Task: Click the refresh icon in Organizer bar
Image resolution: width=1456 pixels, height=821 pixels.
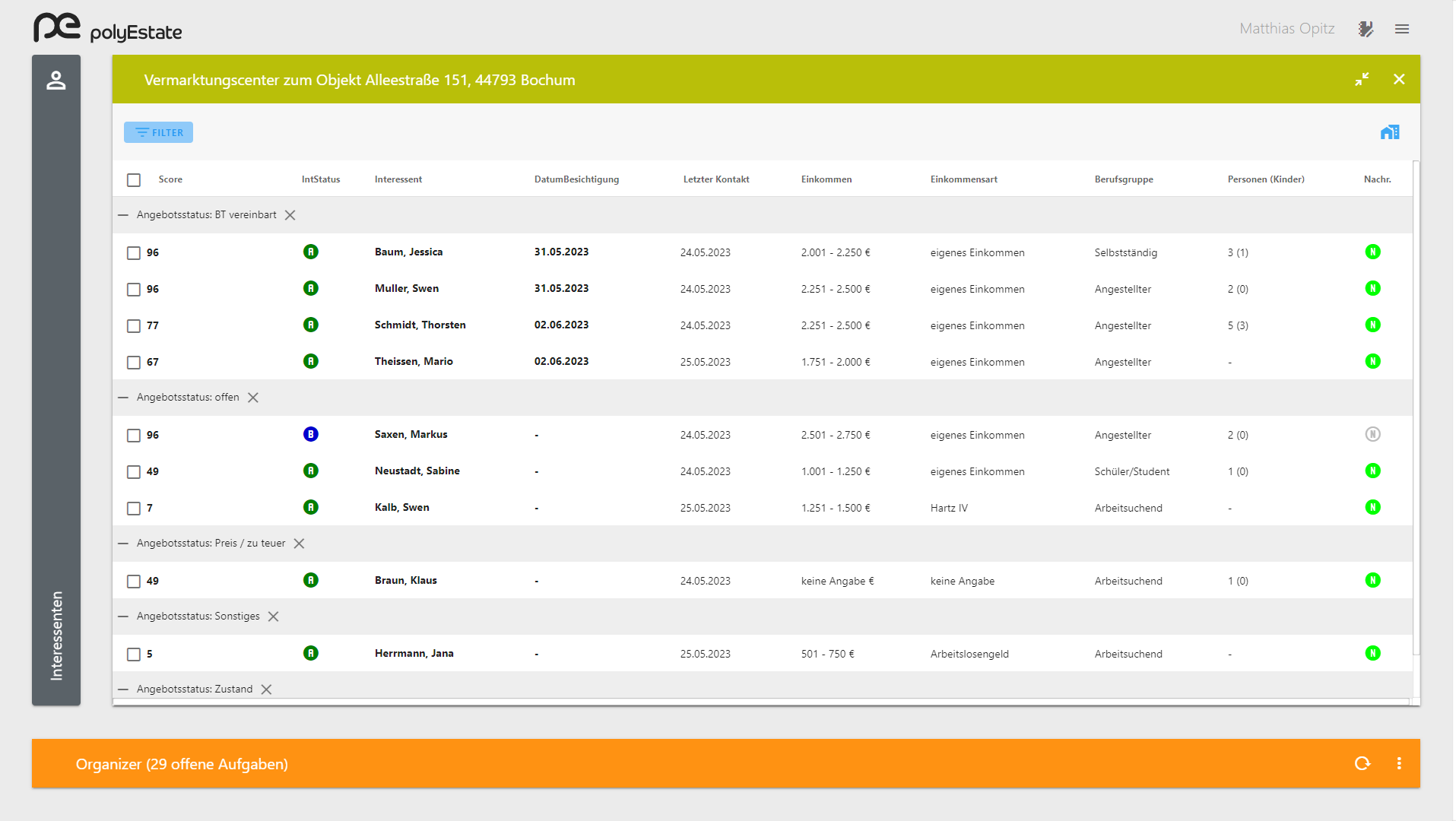Action: coord(1362,763)
